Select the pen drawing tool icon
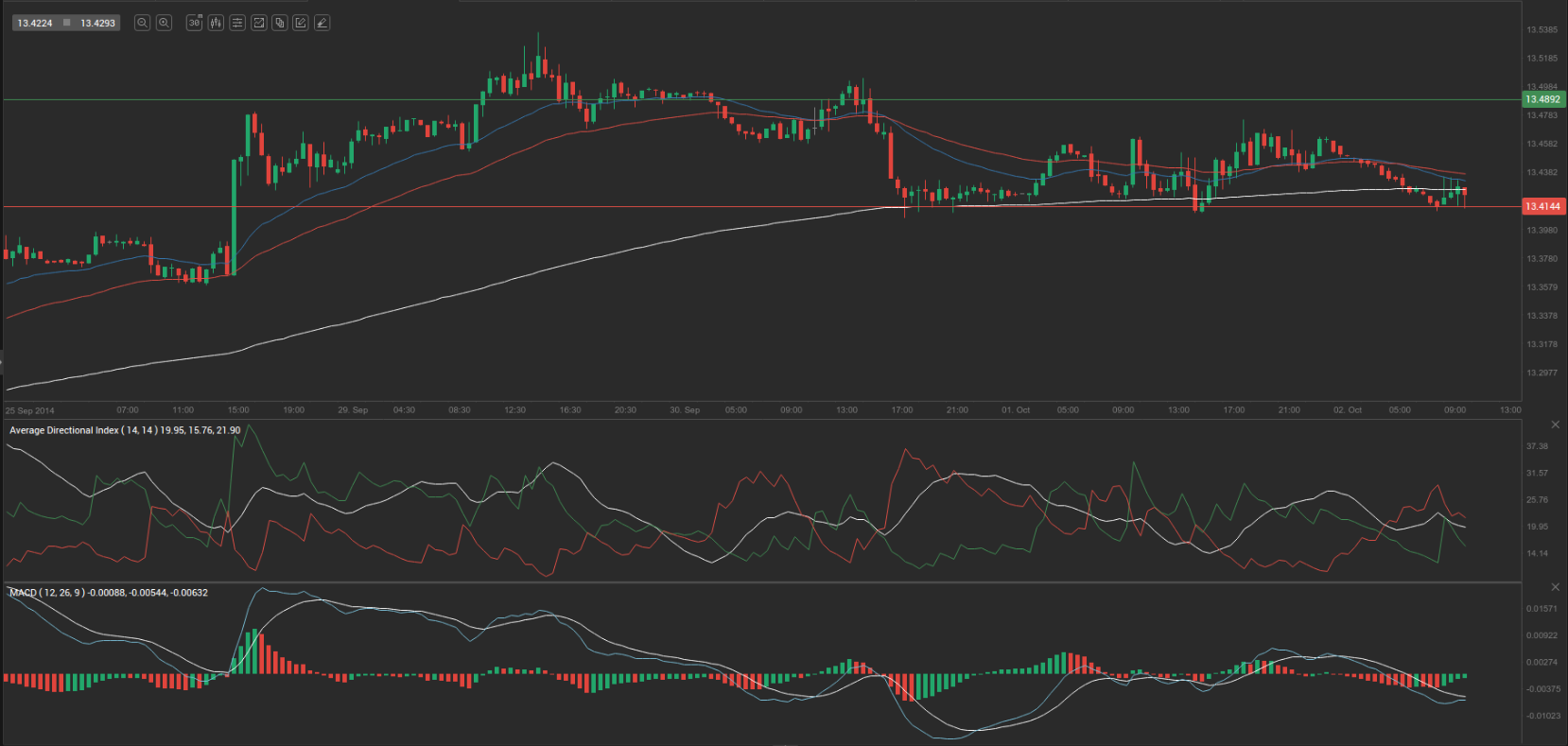The height and width of the screenshot is (746, 1568). click(322, 23)
